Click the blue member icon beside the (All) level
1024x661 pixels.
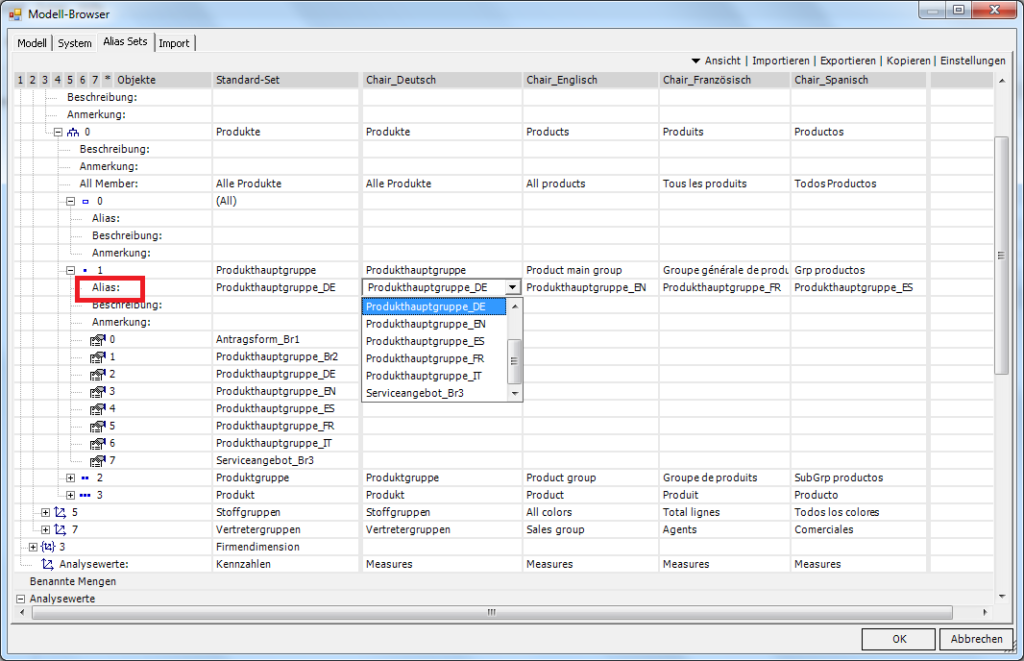pyautogui.click(x=86, y=201)
